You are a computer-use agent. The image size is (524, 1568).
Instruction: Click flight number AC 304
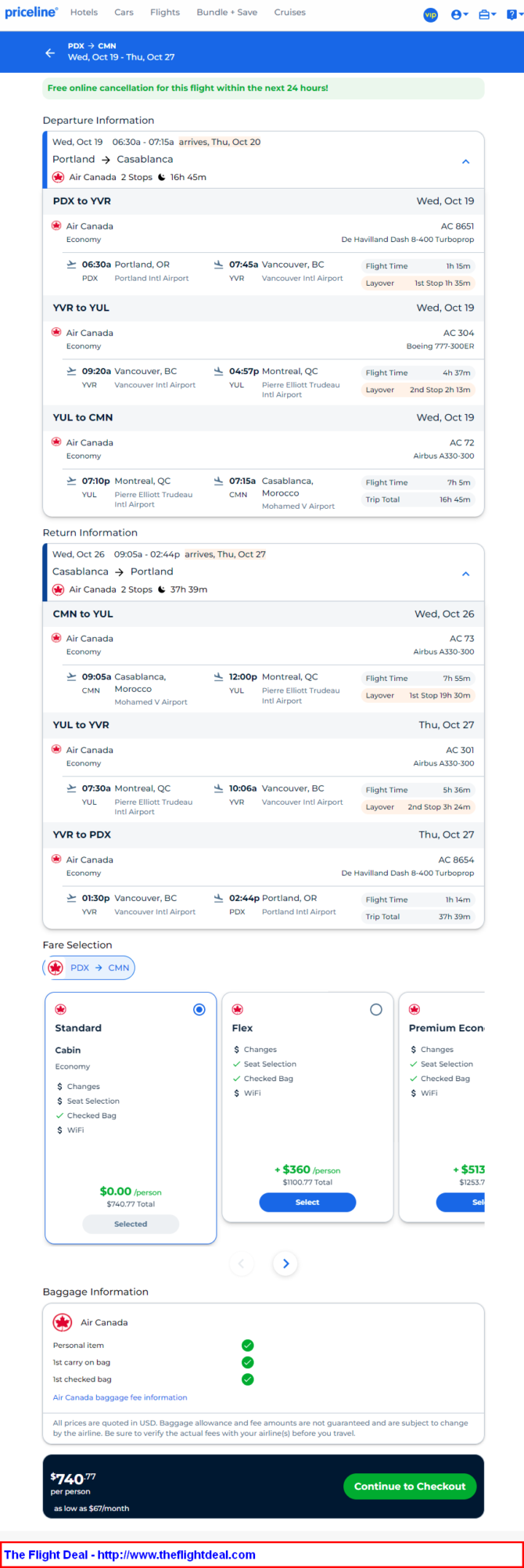[x=459, y=333]
